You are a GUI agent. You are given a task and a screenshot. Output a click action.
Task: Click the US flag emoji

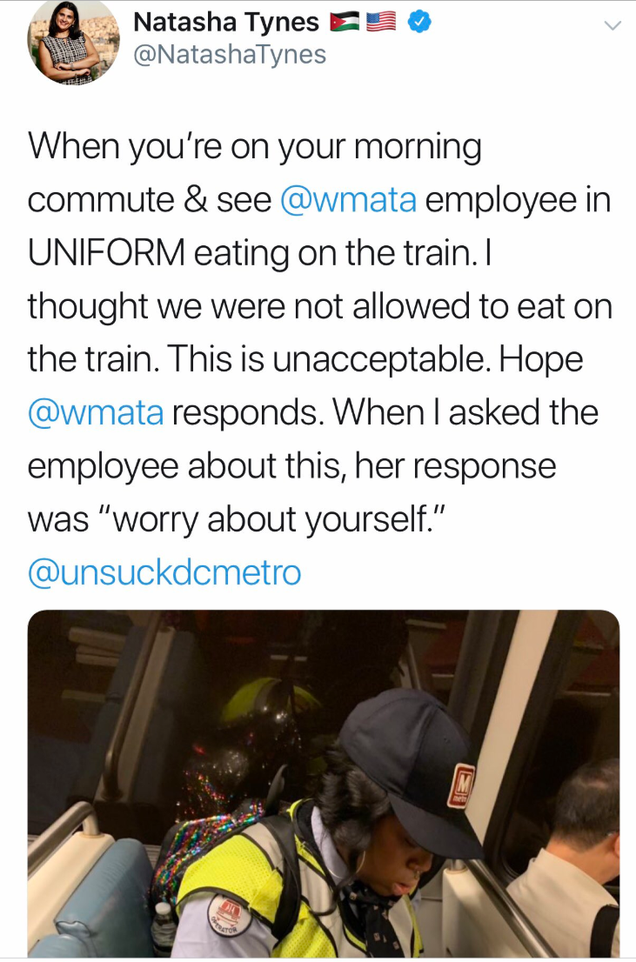coord(381,23)
